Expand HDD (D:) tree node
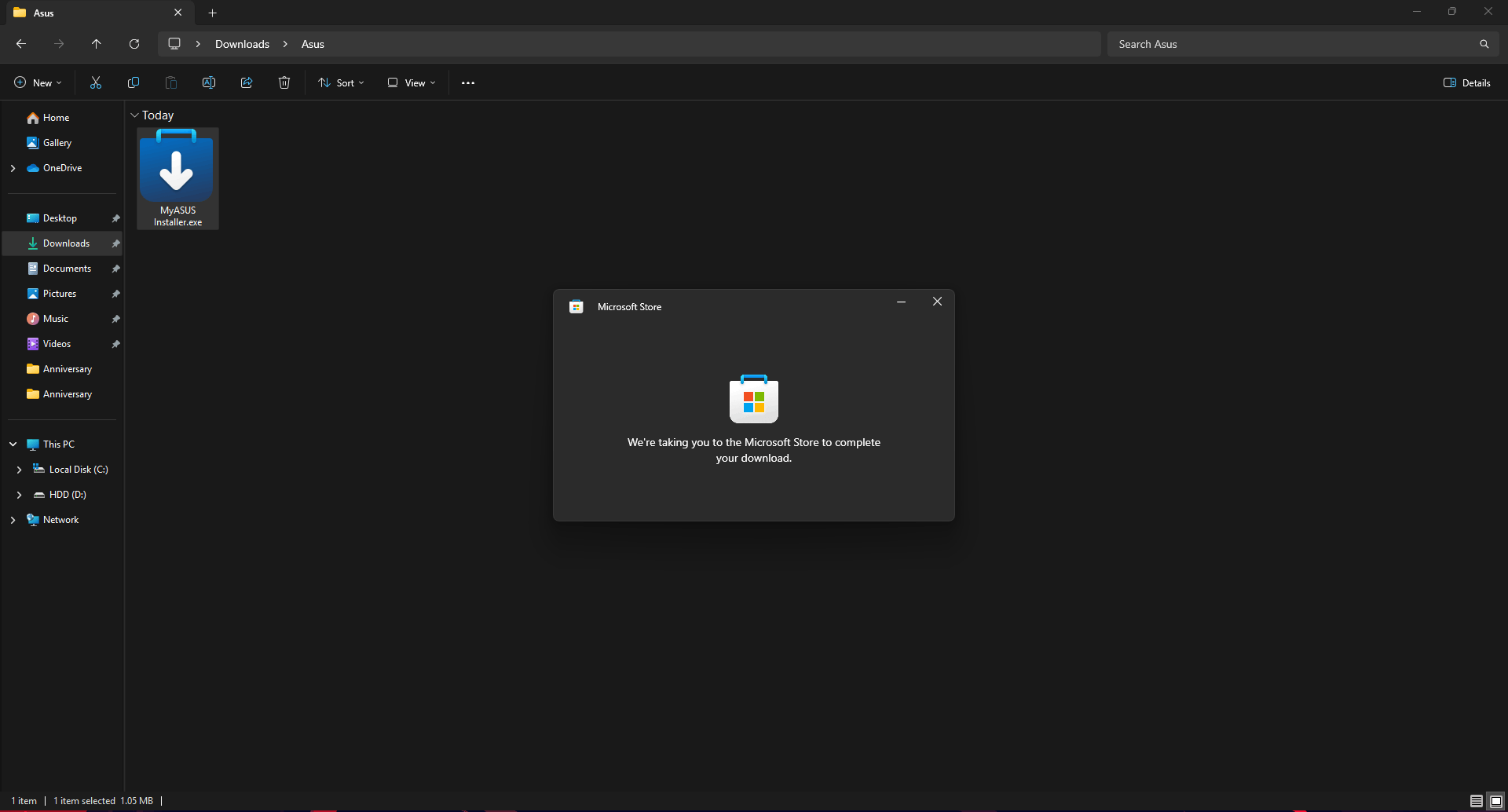Image resolution: width=1508 pixels, height=812 pixels. tap(19, 495)
